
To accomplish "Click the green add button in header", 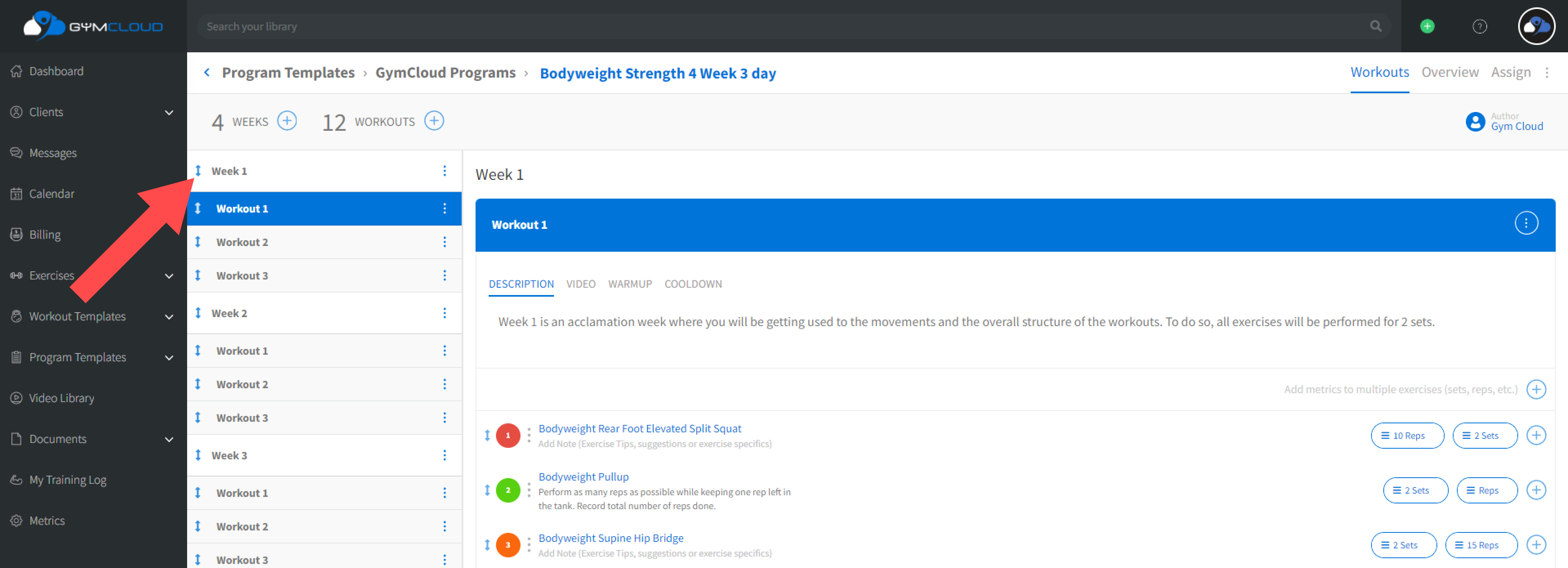I will tap(1427, 26).
